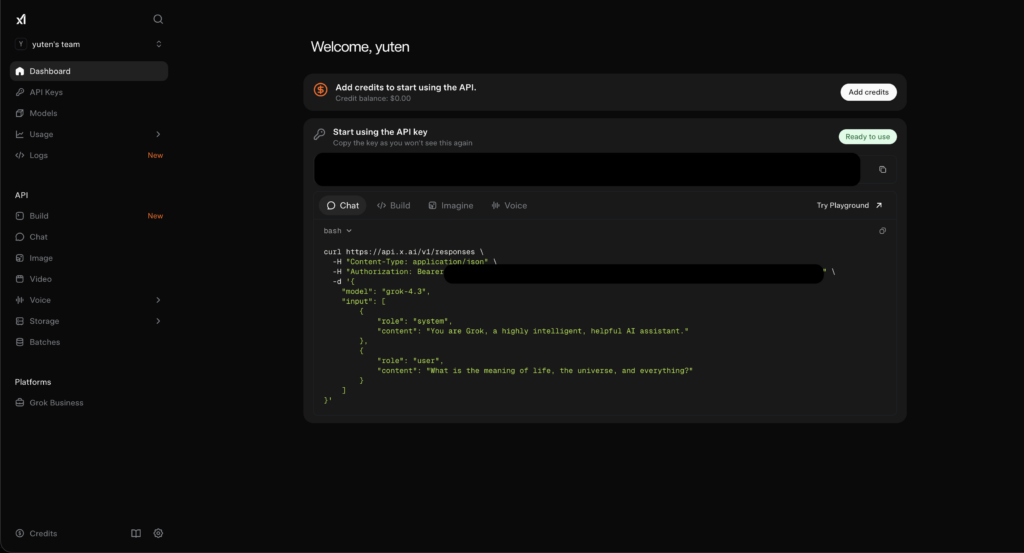Image resolution: width=1024 pixels, height=553 pixels.
Task: Switch to the Build code tab
Action: click(394, 206)
